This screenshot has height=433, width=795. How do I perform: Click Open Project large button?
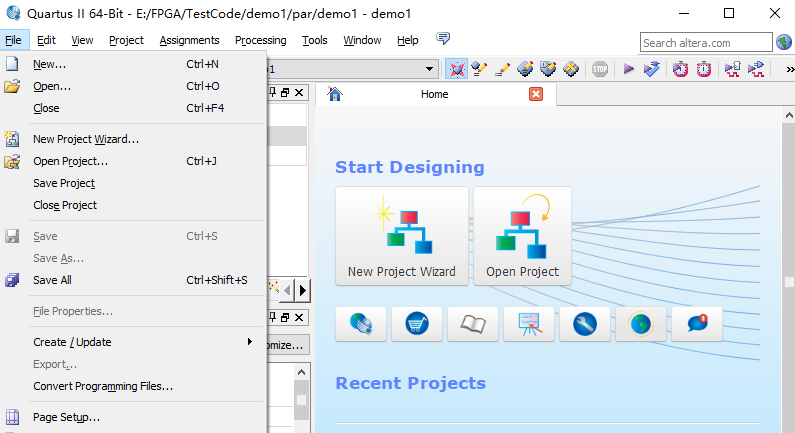click(522, 236)
